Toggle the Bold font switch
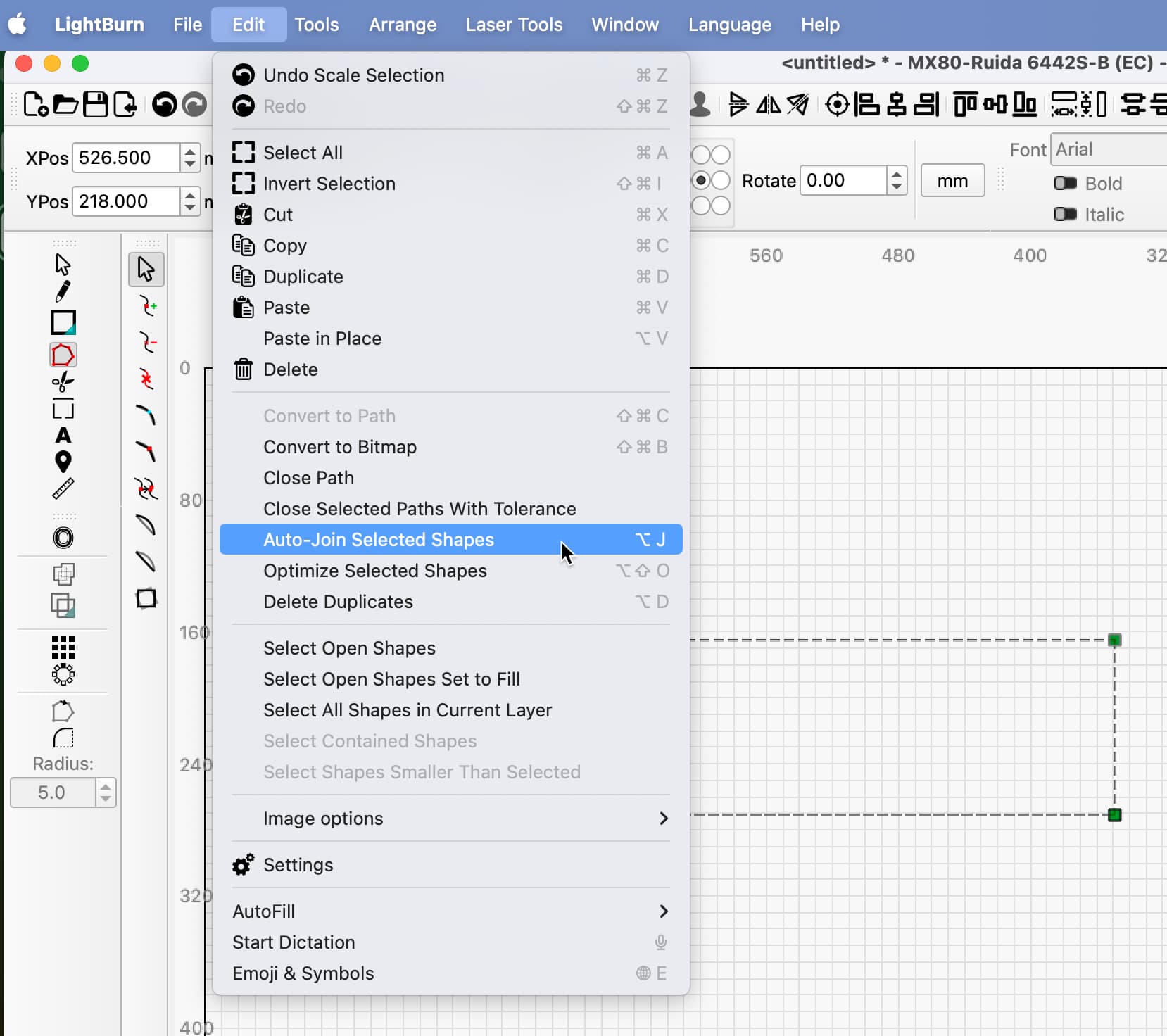 pos(1065,183)
